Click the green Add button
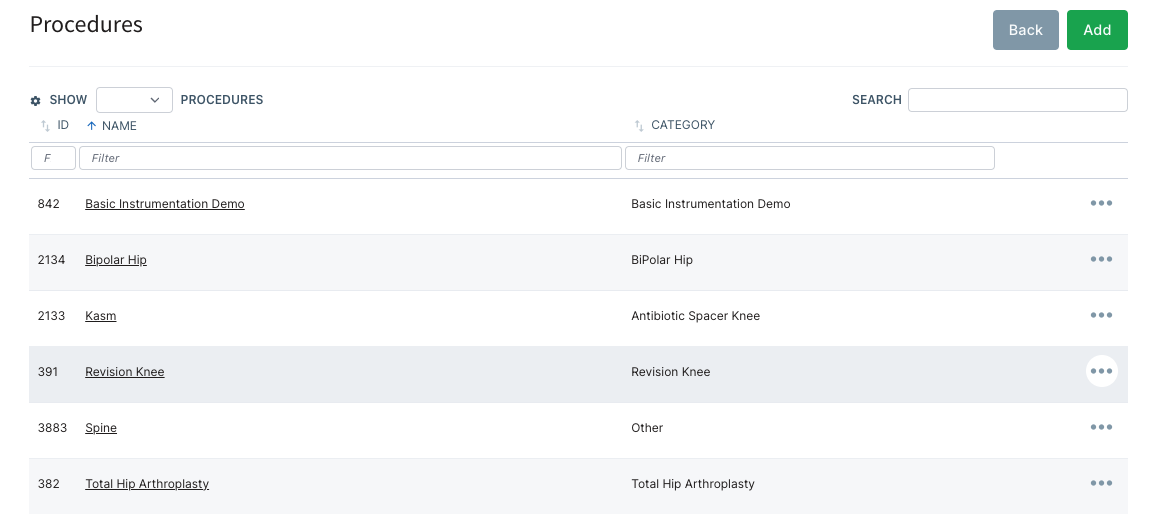Image resolution: width=1150 pixels, height=514 pixels. pos(1097,30)
